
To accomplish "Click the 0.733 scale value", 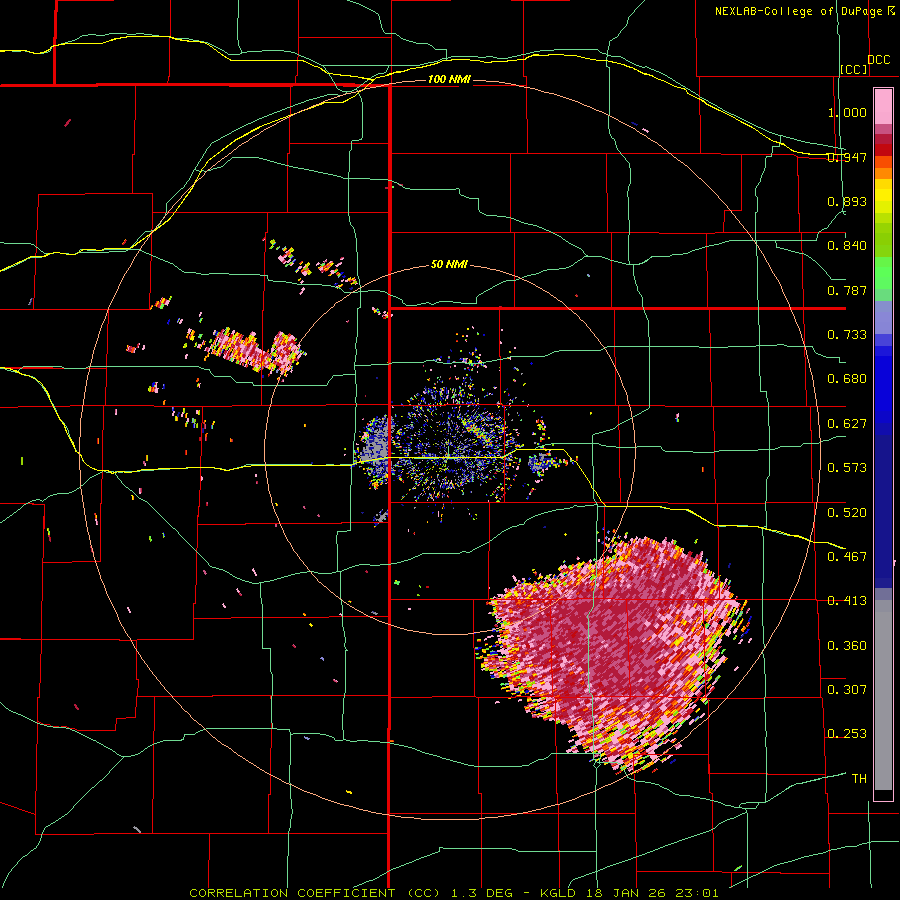I will [847, 335].
